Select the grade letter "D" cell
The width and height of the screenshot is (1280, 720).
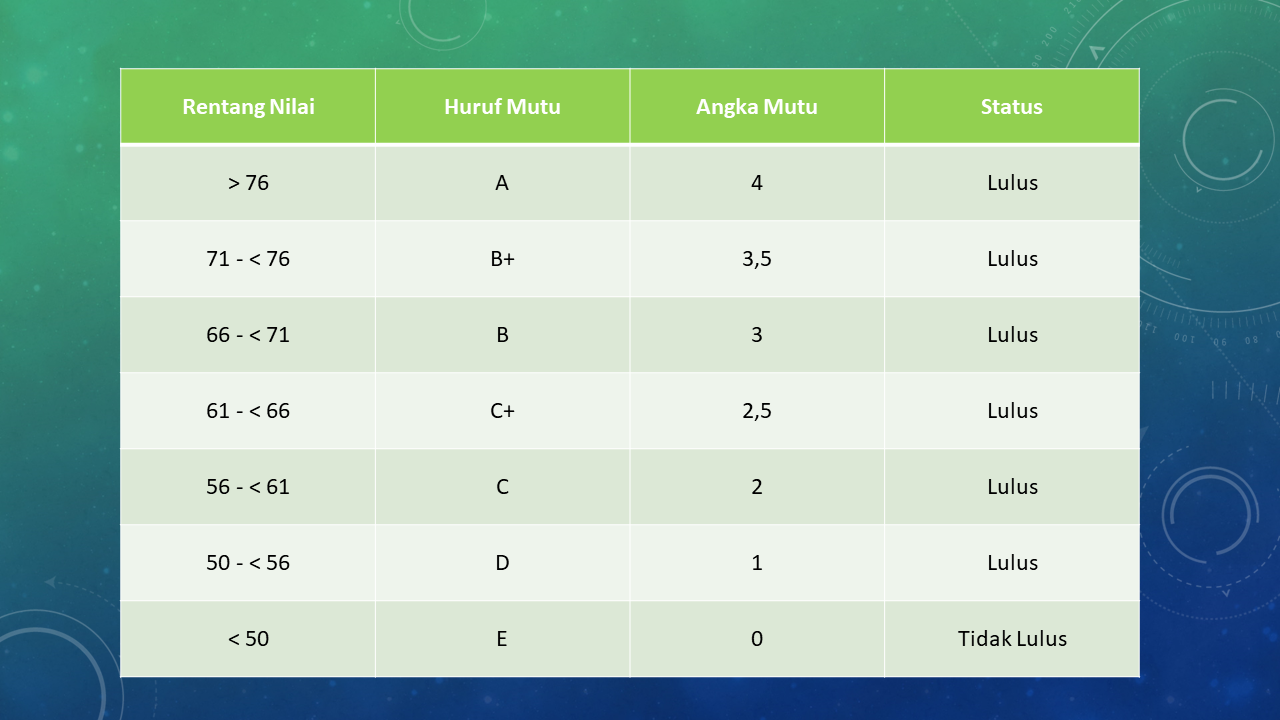[502, 563]
